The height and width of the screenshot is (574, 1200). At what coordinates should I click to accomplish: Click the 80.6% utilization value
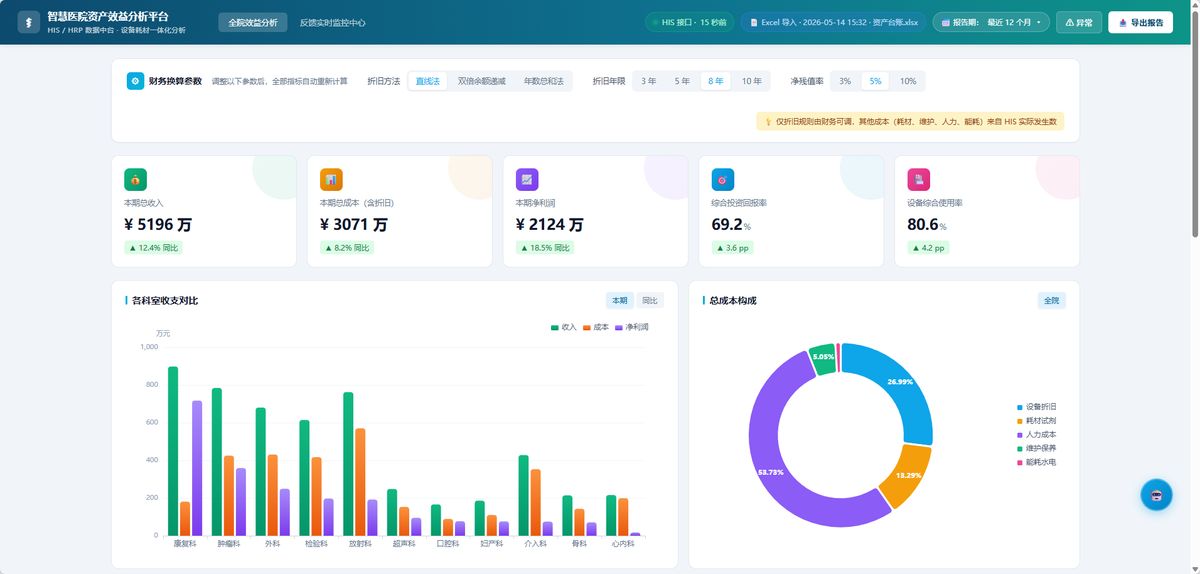point(927,225)
